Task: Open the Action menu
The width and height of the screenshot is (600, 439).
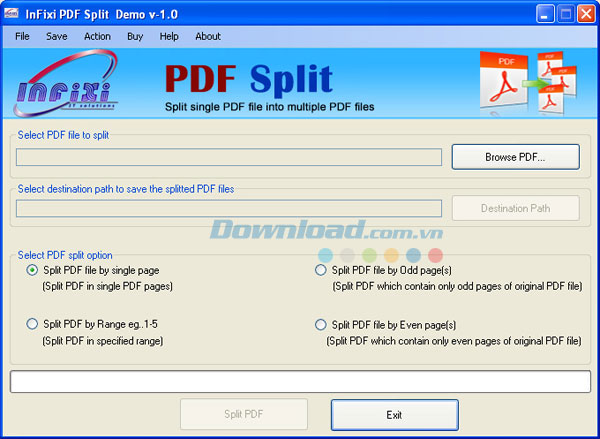Action: (x=98, y=36)
